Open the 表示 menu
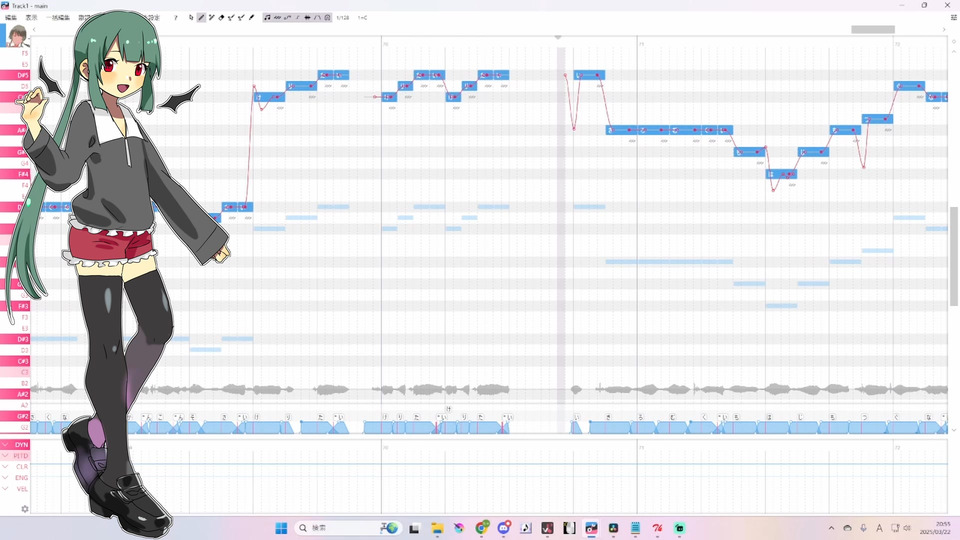Image resolution: width=960 pixels, height=540 pixels. point(31,18)
